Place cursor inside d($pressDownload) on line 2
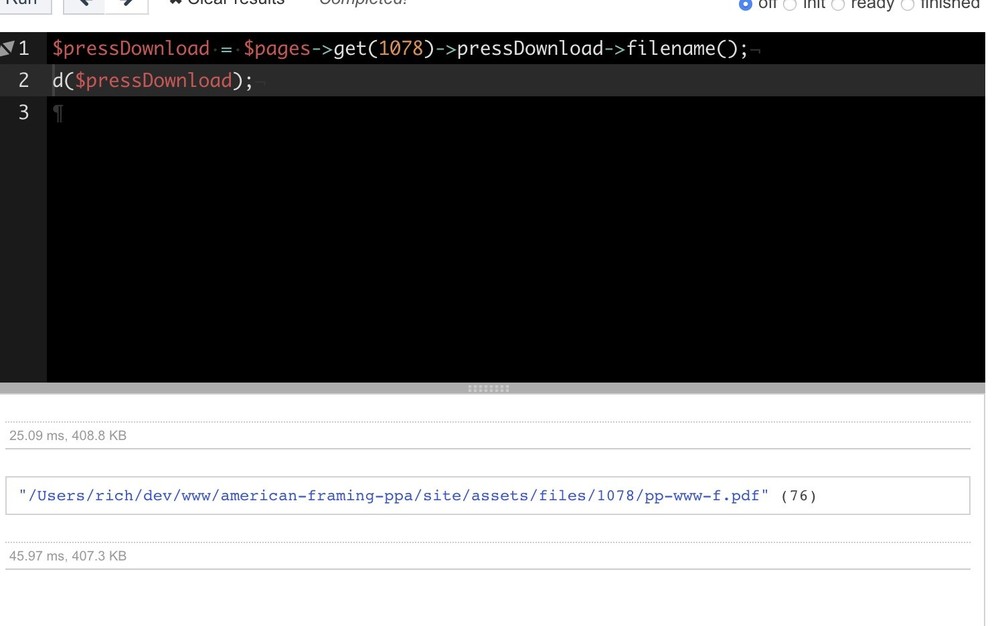 (150, 80)
